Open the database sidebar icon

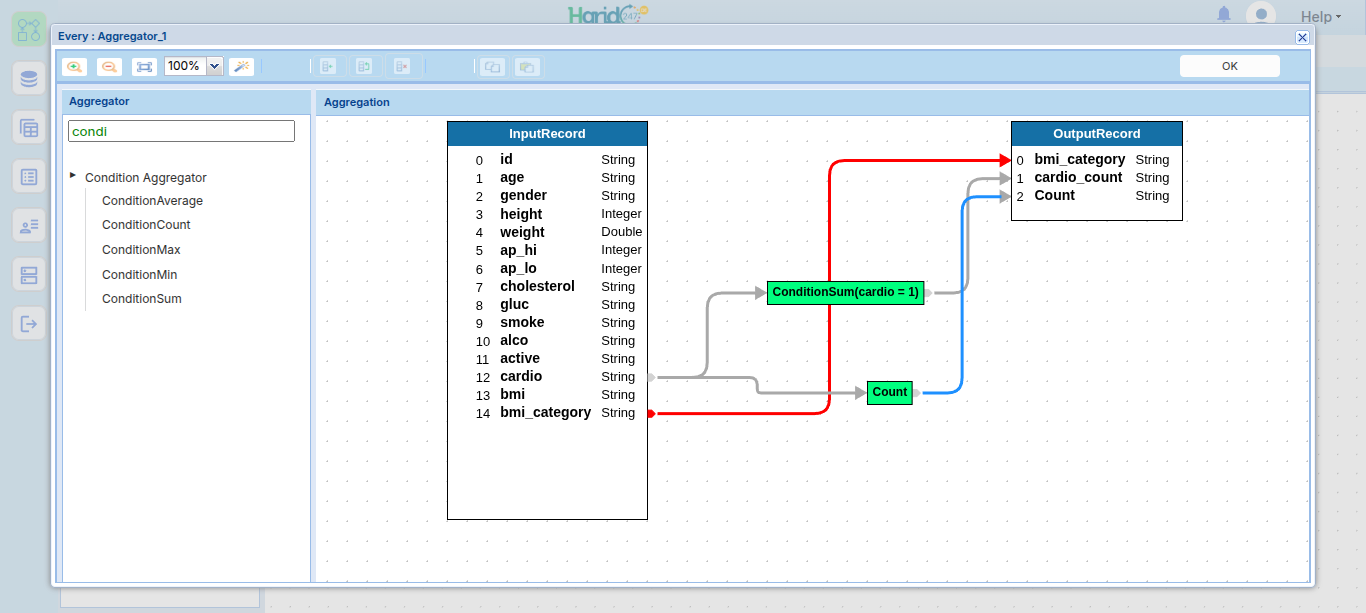click(x=29, y=79)
